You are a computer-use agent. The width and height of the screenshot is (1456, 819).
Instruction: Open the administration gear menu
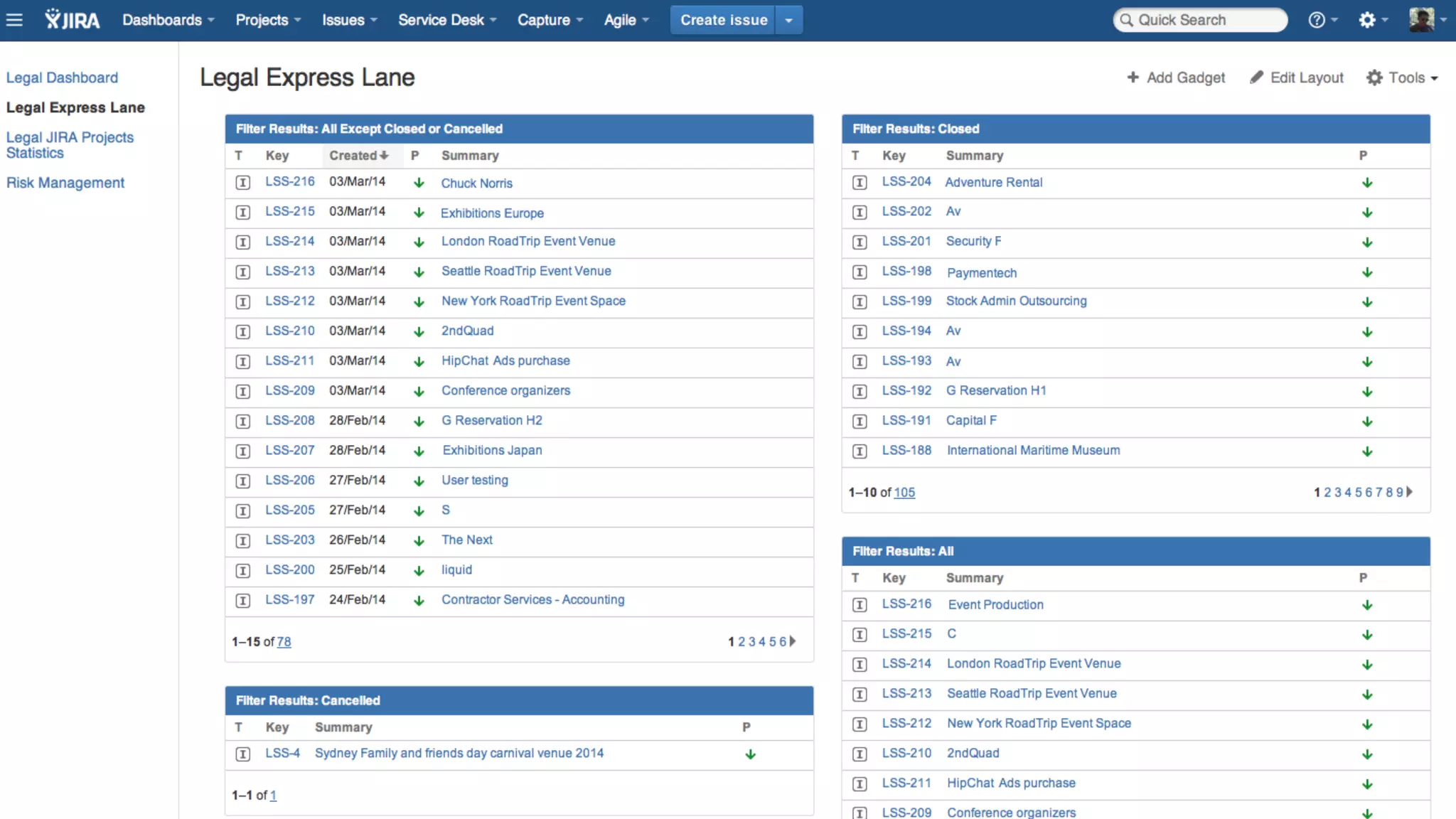point(1367,20)
